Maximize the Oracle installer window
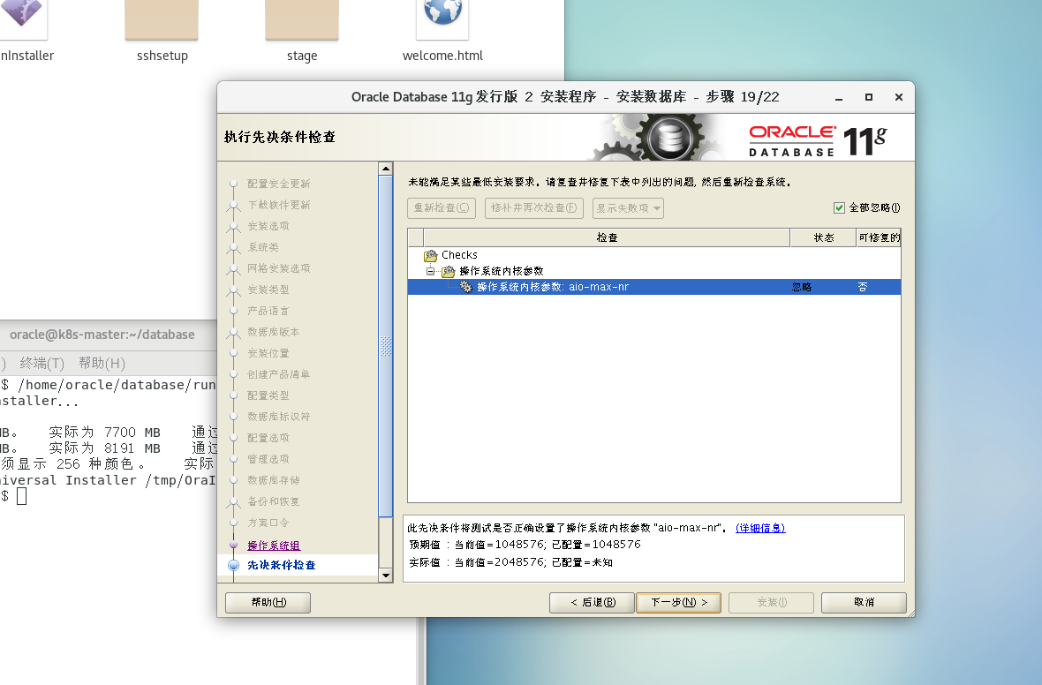This screenshot has width=1042, height=685. [869, 98]
